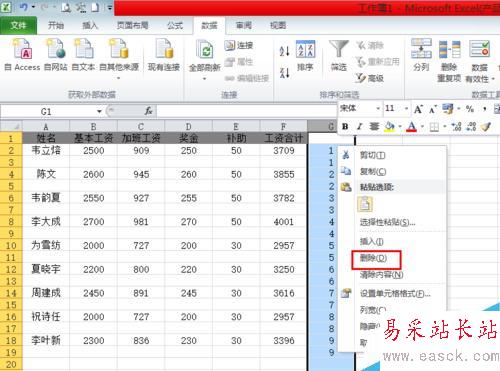Choose Delete (删除) in context menu
This screenshot has width=500, height=371.
coord(392,258)
